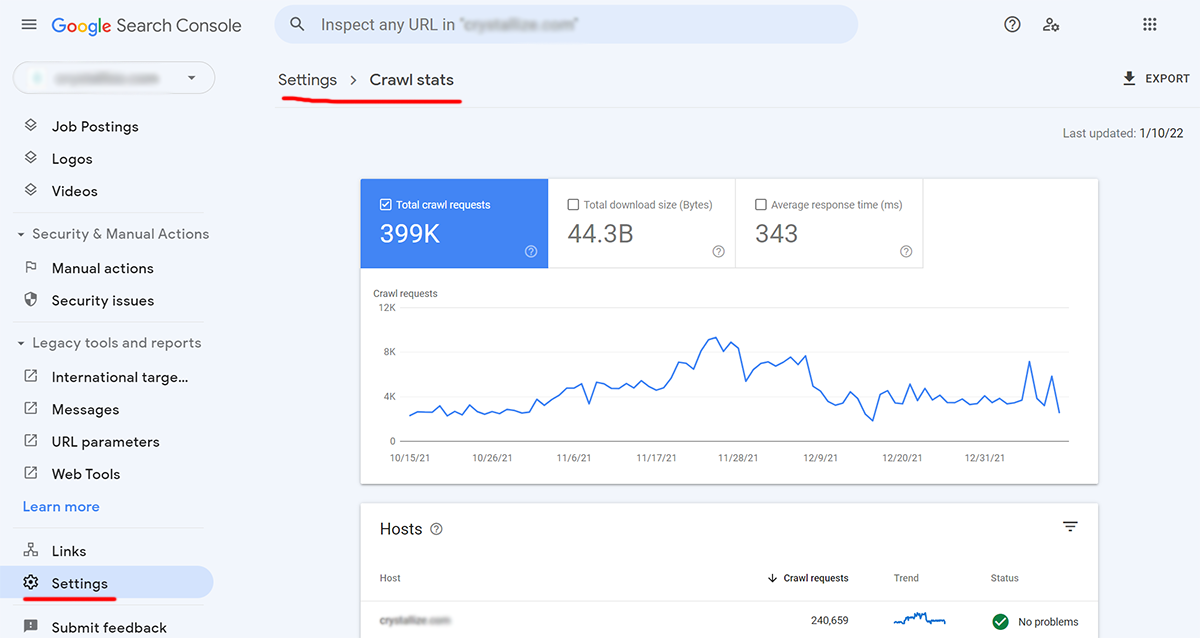Screen dimensions: 1200x638
Task: Click the Status column header
Action: click(1005, 578)
